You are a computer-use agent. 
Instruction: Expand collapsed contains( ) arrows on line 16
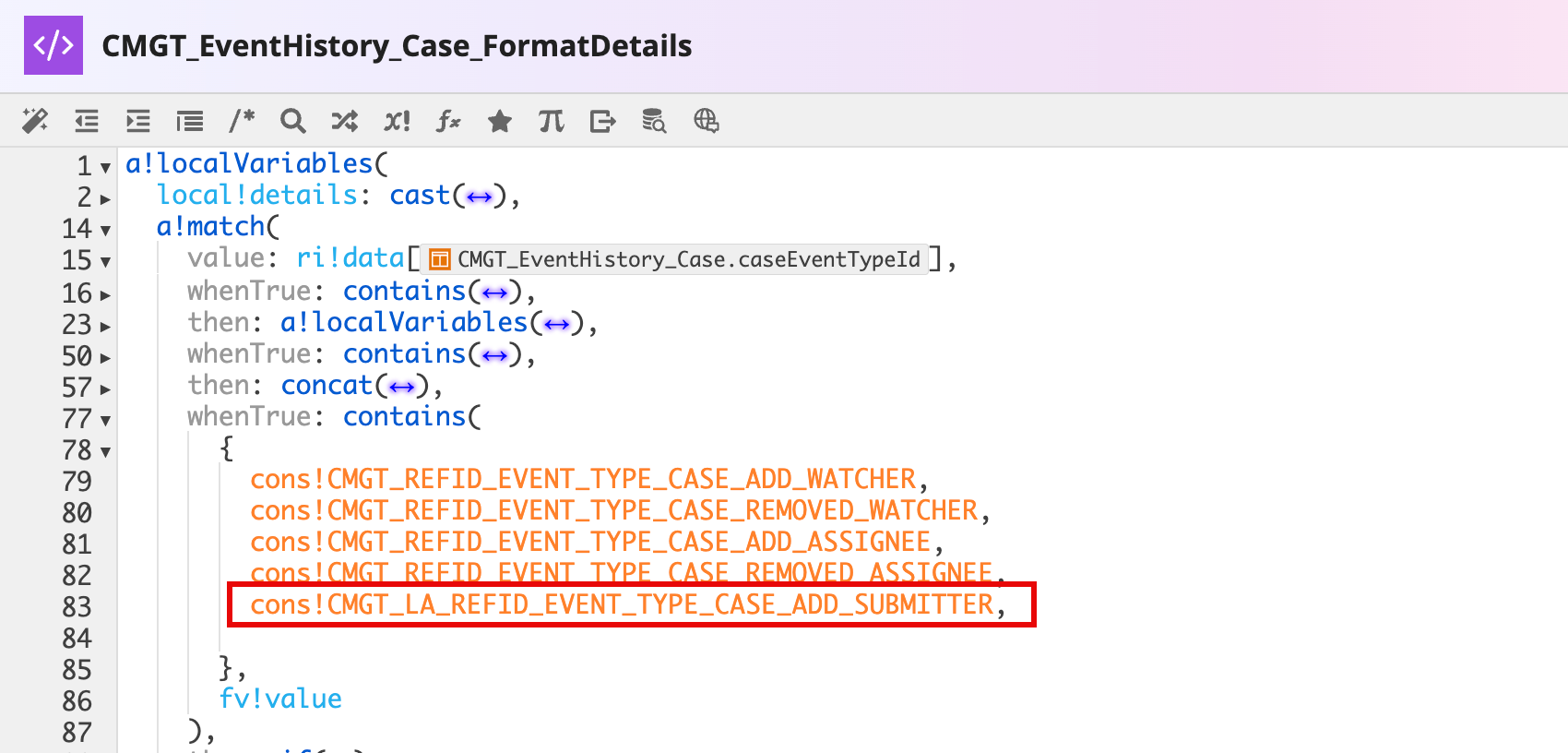point(495,293)
